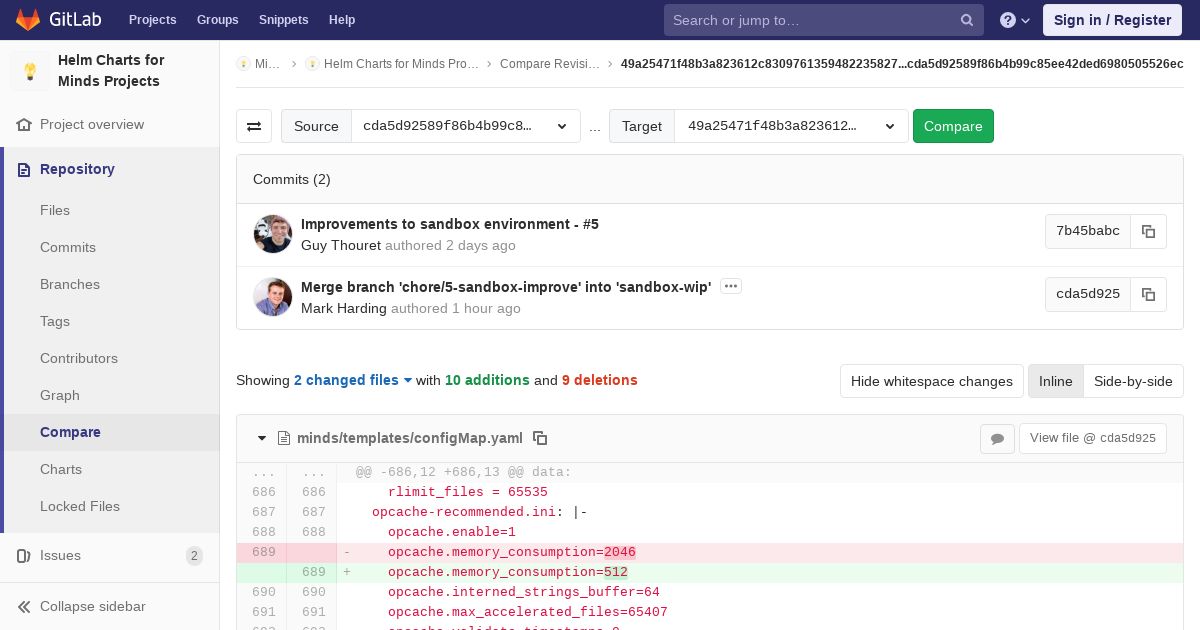Open Files in repository menu
Image resolution: width=1200 pixels, height=630 pixels.
55,210
